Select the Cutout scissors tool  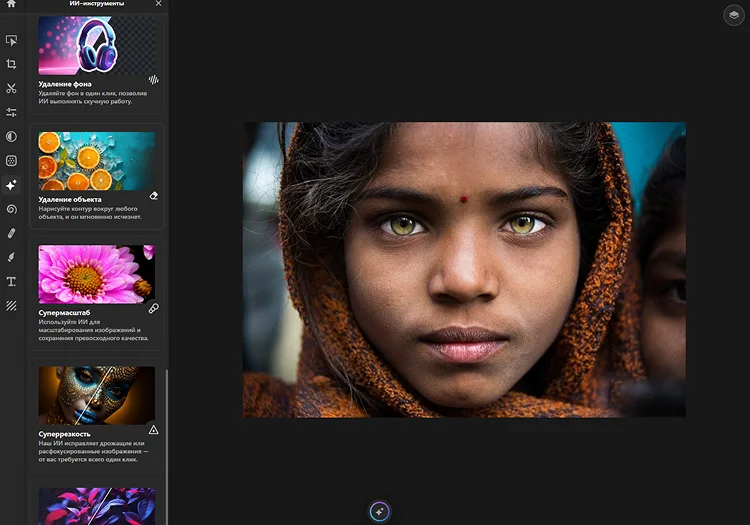click(x=11, y=88)
